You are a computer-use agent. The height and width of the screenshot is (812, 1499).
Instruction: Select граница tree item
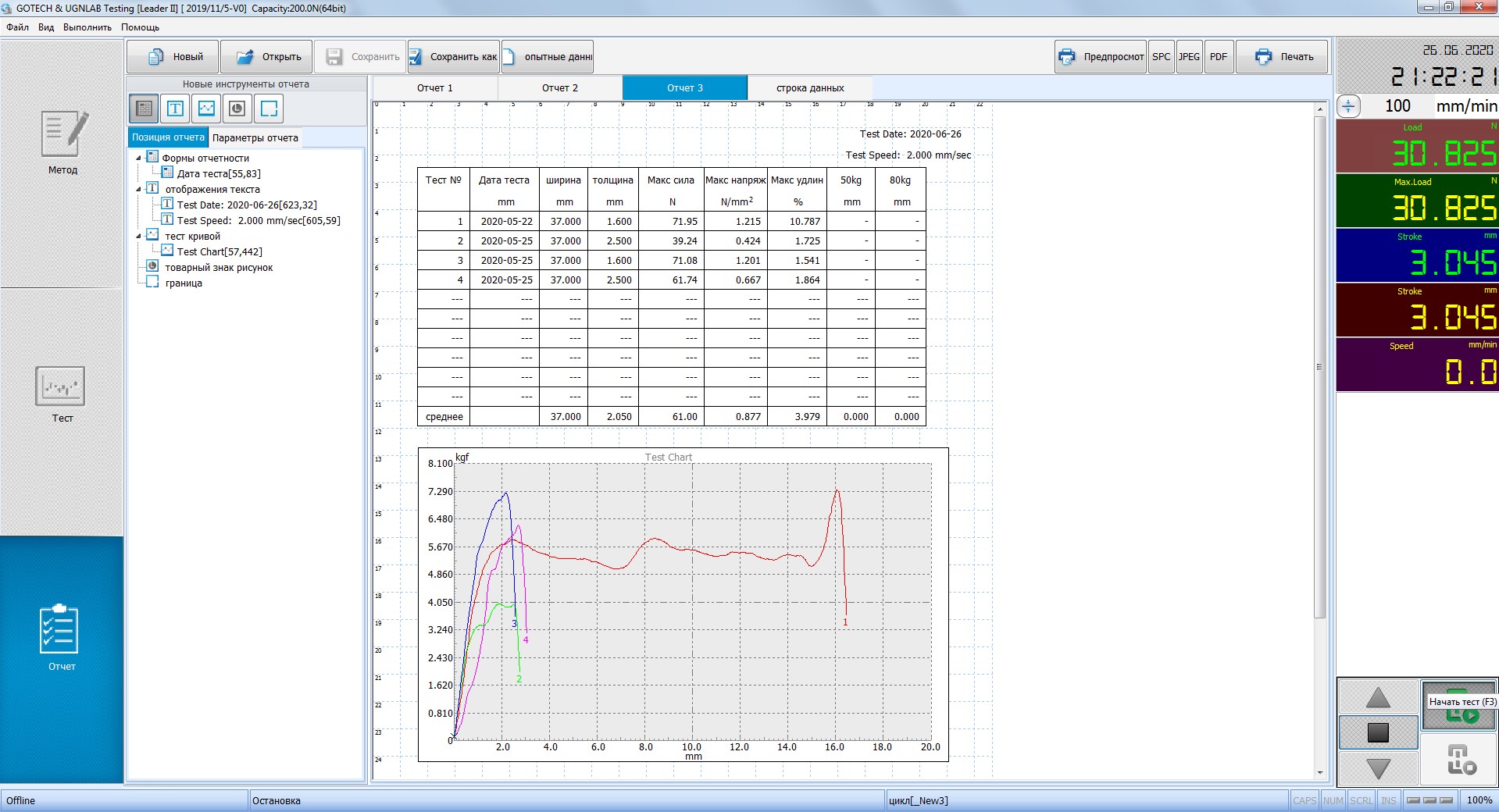(x=184, y=283)
